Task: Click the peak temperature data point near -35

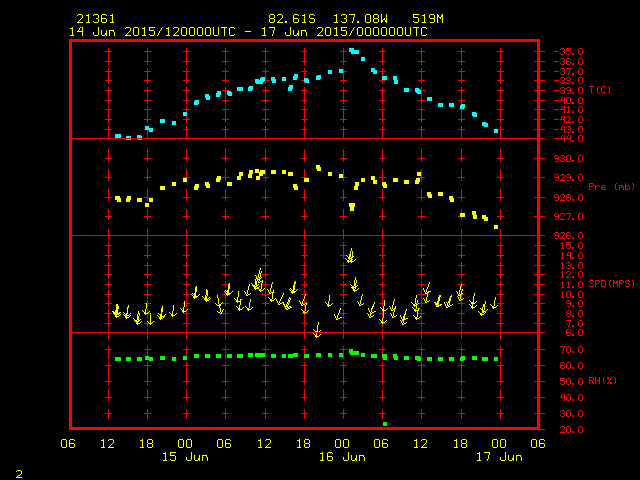Action: [x=352, y=51]
